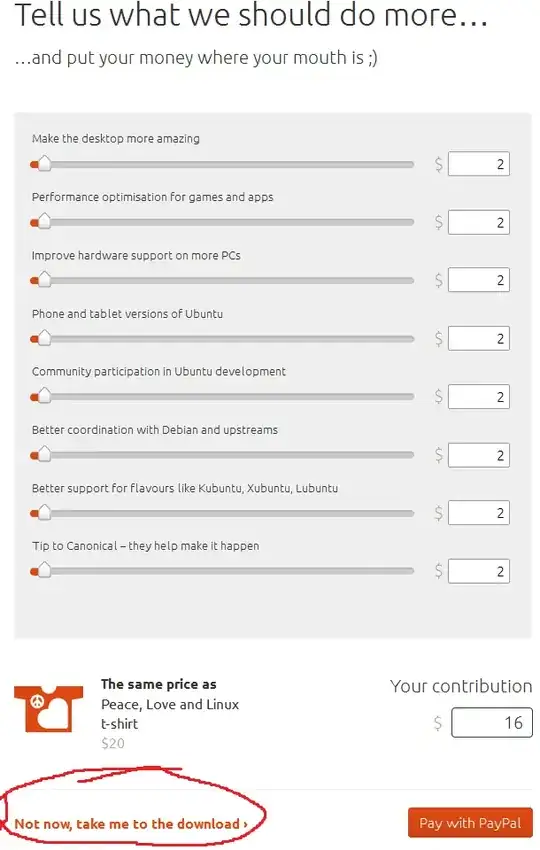Focus the Phone and tablet amount box
The width and height of the screenshot is (540, 850).
point(479,339)
